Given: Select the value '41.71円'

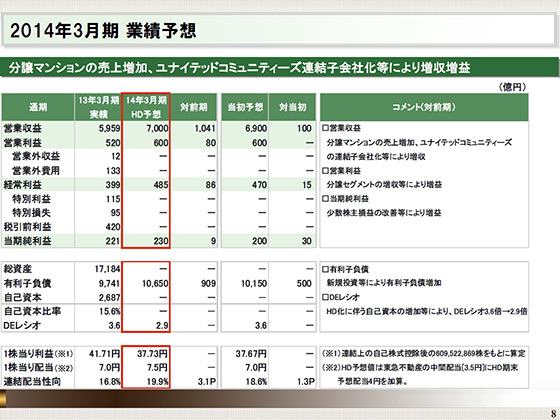Looking at the screenshot, I should pyautogui.click(x=104, y=354).
